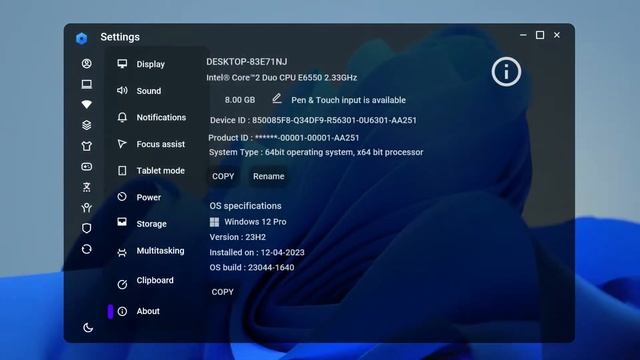Click the OS specifications heading
The image size is (640, 360).
click(245, 206)
